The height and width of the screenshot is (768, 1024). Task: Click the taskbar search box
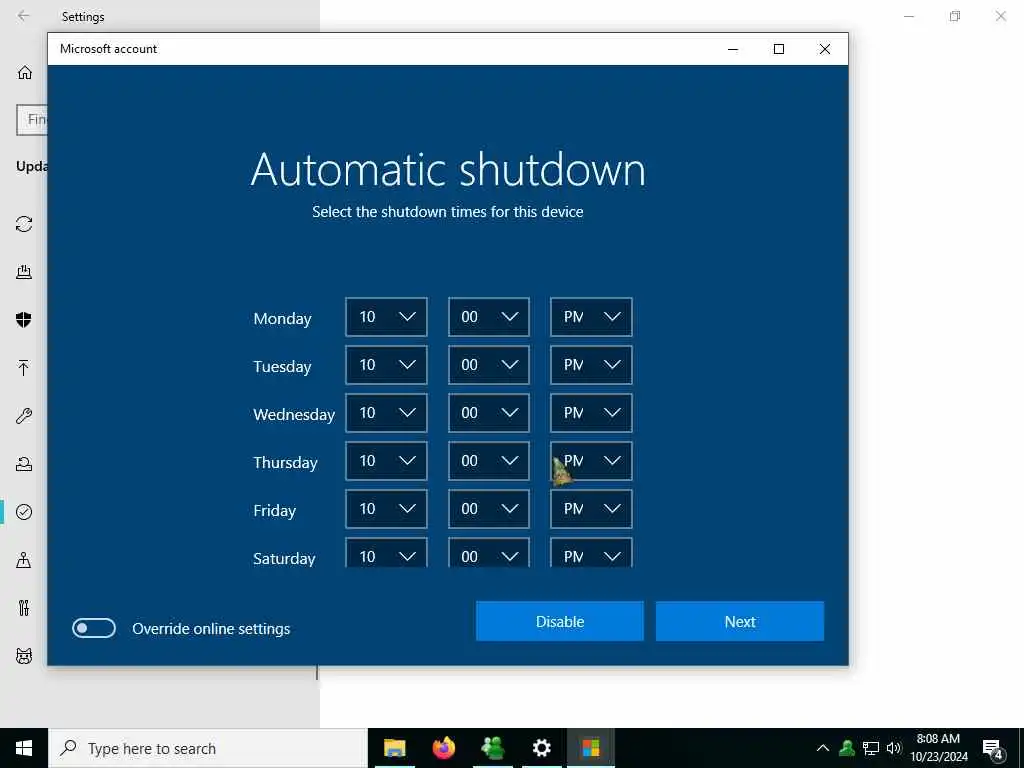point(208,748)
